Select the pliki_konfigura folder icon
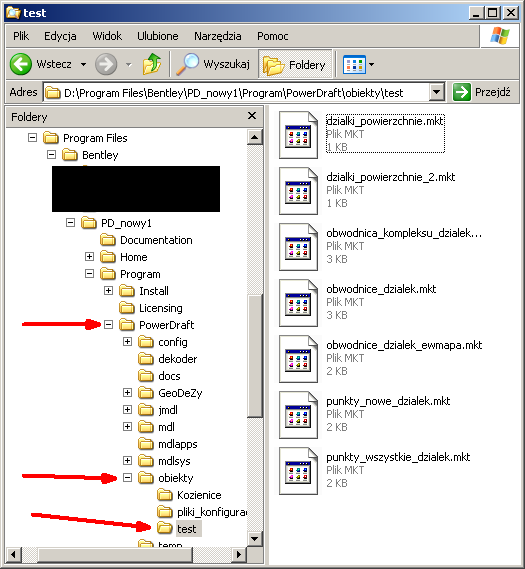The width and height of the screenshot is (525, 569). [x=165, y=512]
